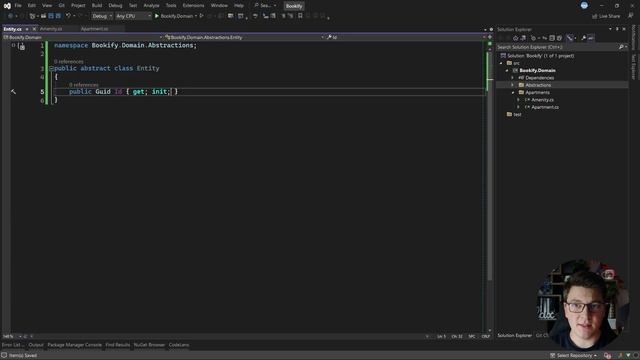
Task: Click the Bookify solution name button
Action: (294, 6)
